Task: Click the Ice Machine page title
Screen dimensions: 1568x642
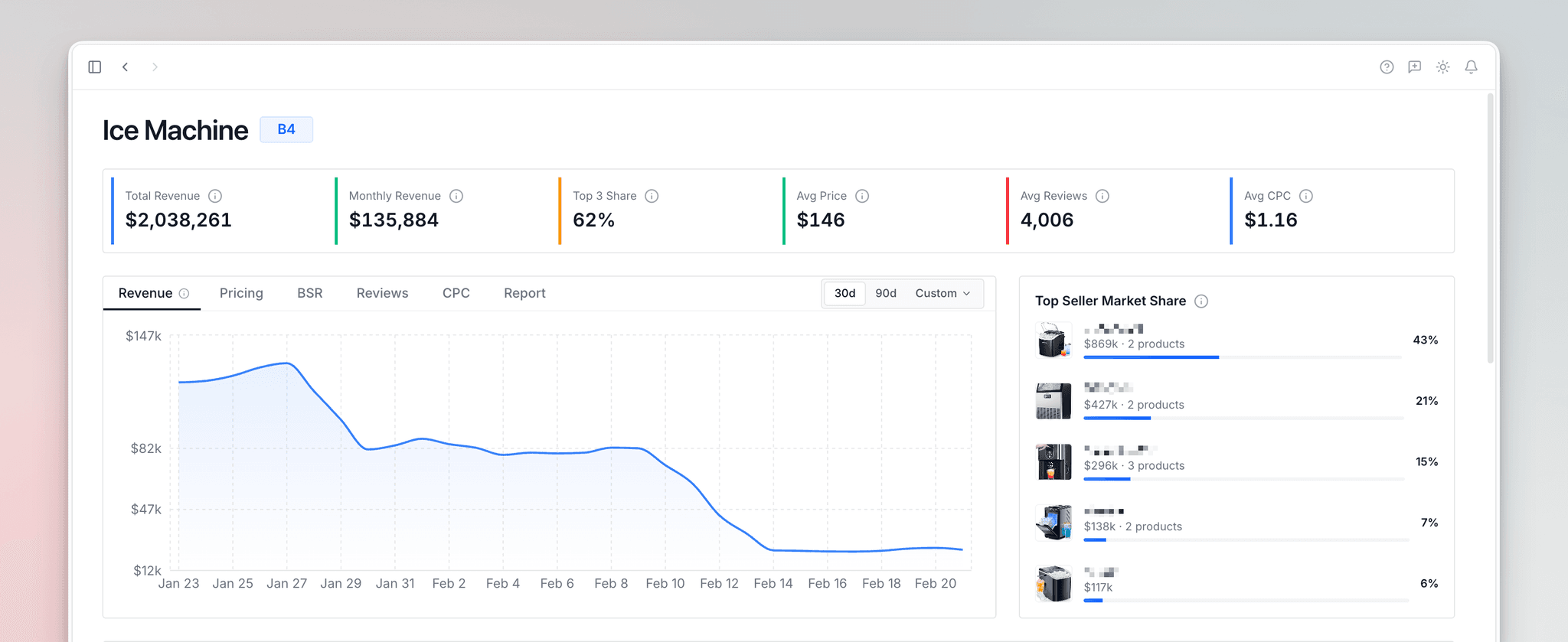Action: click(175, 130)
